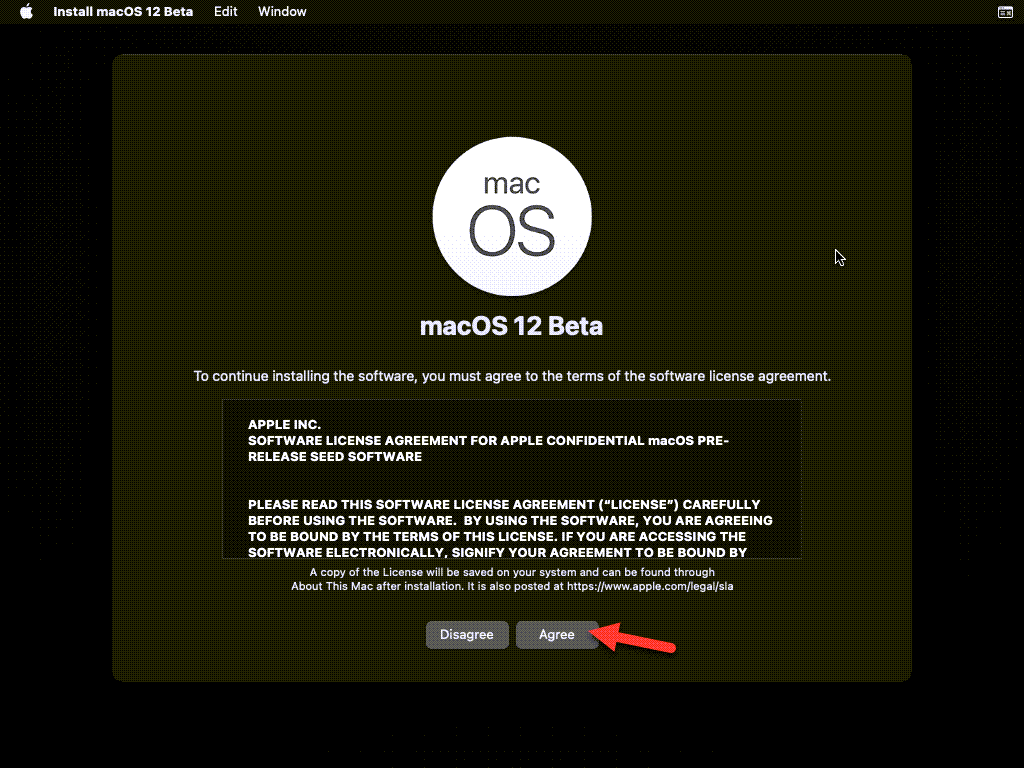
Task: Open the Apple menu
Action: click(26, 11)
